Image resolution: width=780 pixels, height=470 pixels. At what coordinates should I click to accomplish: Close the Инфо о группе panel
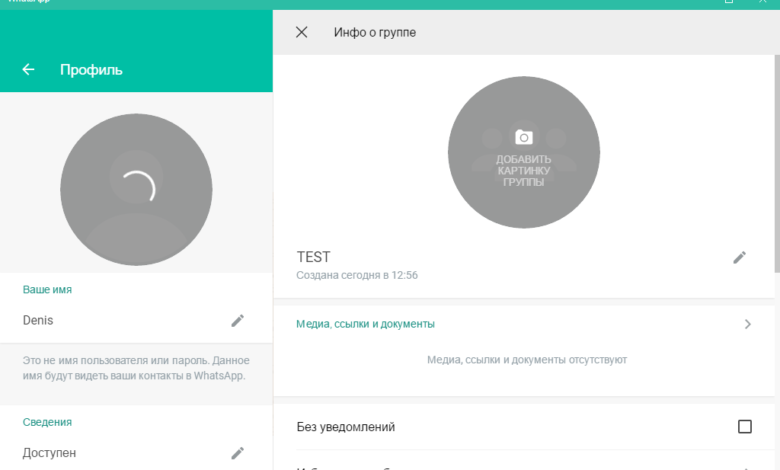click(301, 32)
